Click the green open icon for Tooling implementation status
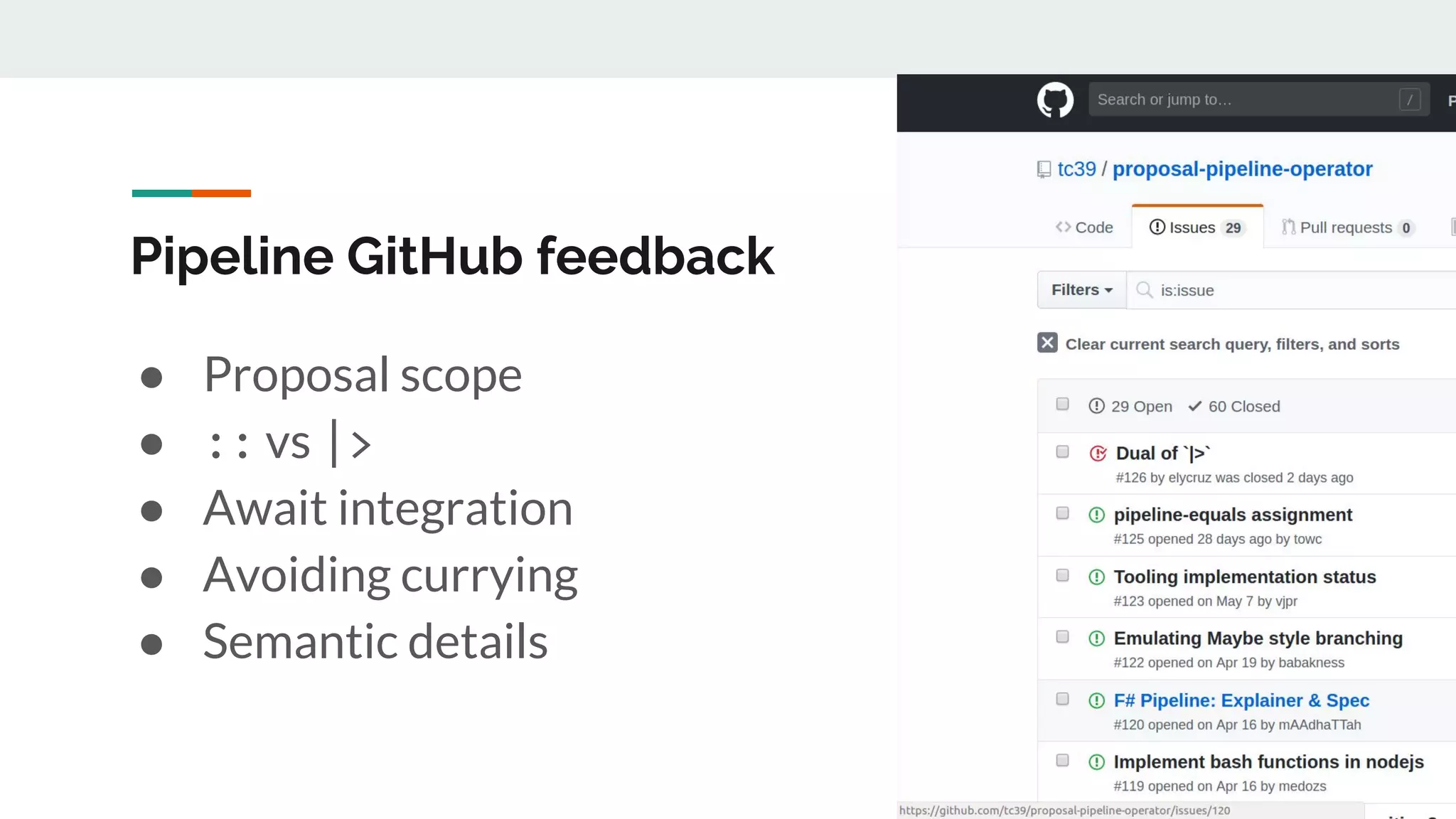The width and height of the screenshot is (1456, 819). (x=1097, y=577)
